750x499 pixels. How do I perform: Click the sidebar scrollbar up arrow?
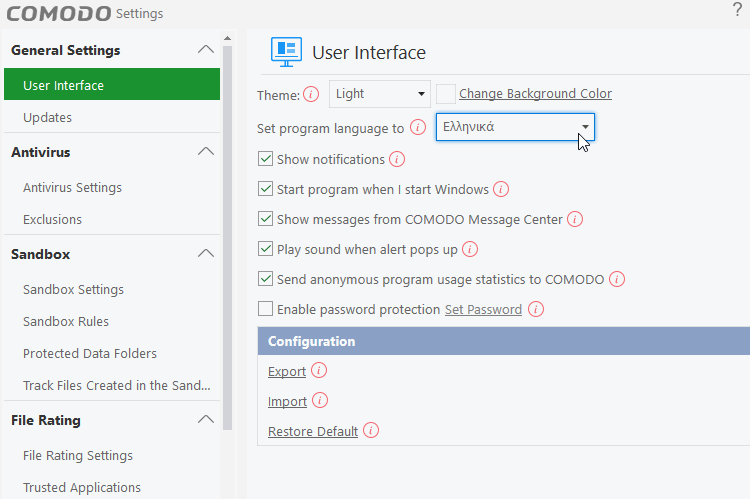click(228, 38)
